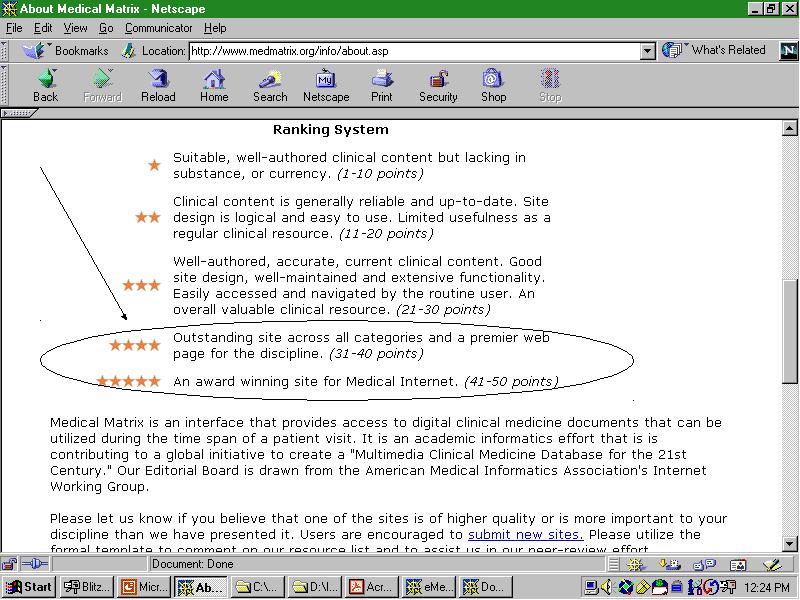The image size is (800, 600).
Task: Click the Location address field
Action: tap(415, 51)
